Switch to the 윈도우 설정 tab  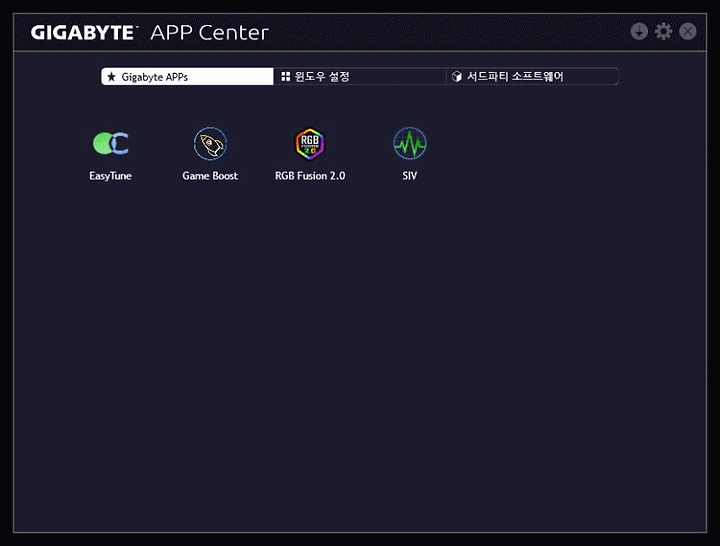360,77
